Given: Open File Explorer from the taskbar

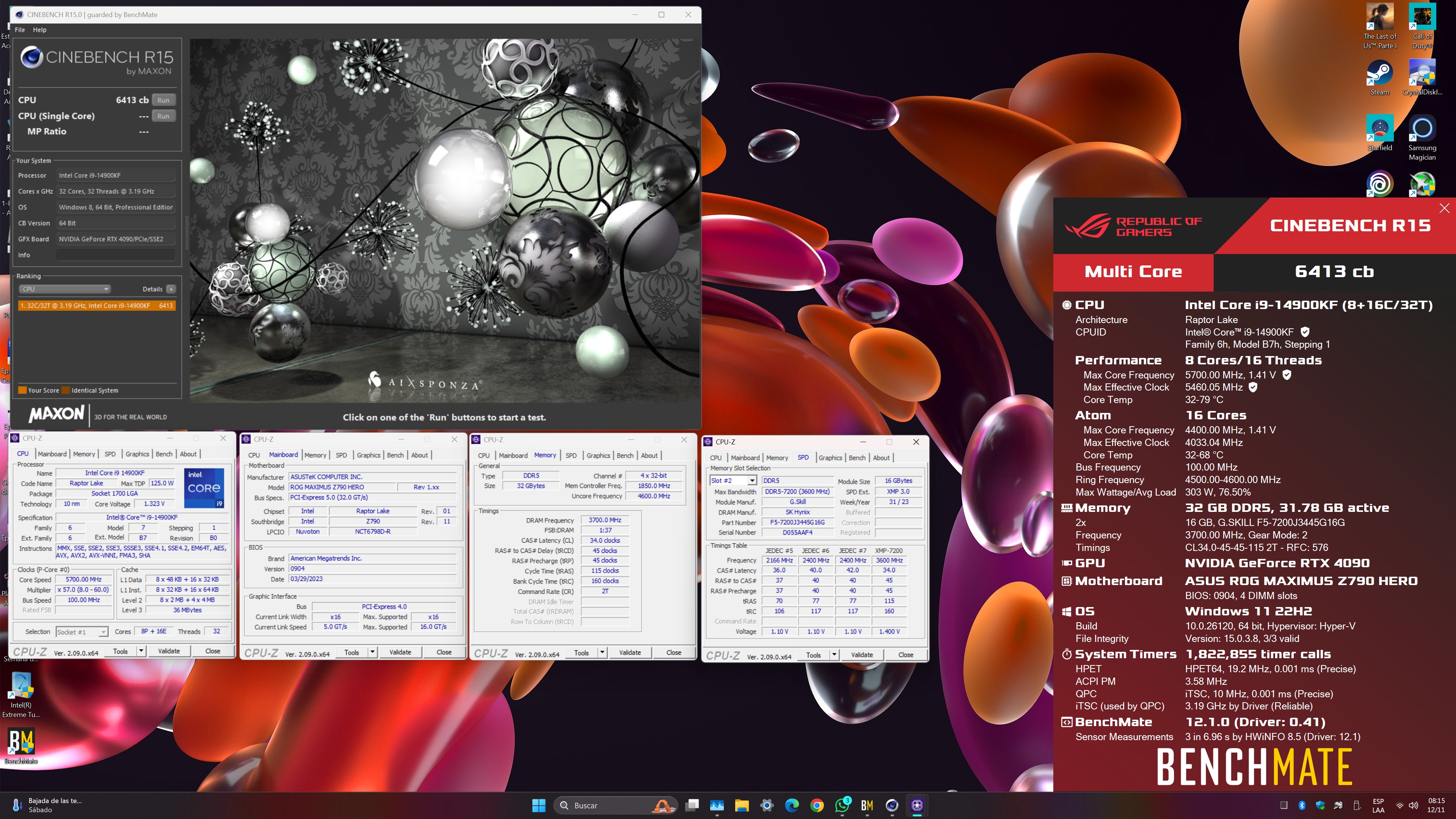Looking at the screenshot, I should (x=742, y=805).
